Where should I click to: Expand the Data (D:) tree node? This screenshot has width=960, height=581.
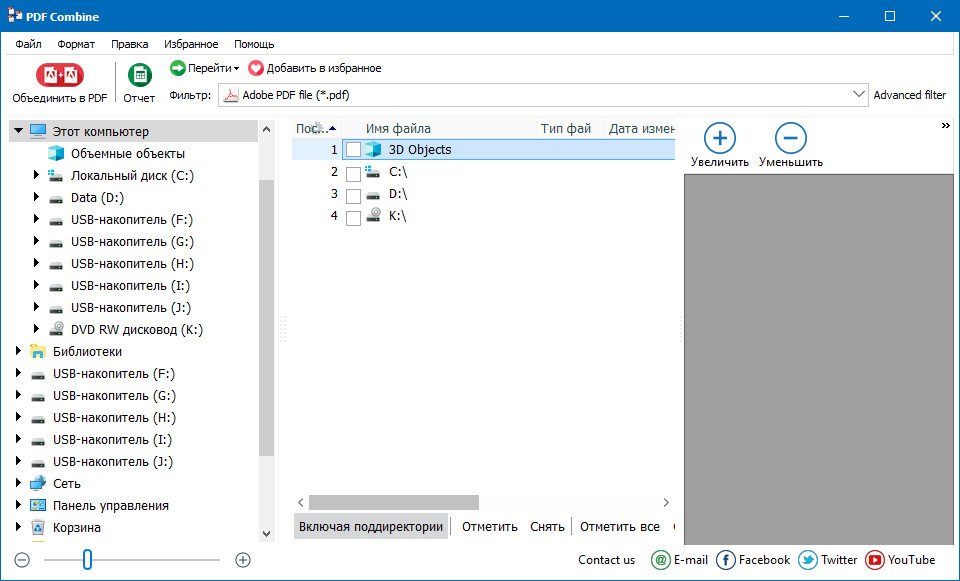(36, 197)
